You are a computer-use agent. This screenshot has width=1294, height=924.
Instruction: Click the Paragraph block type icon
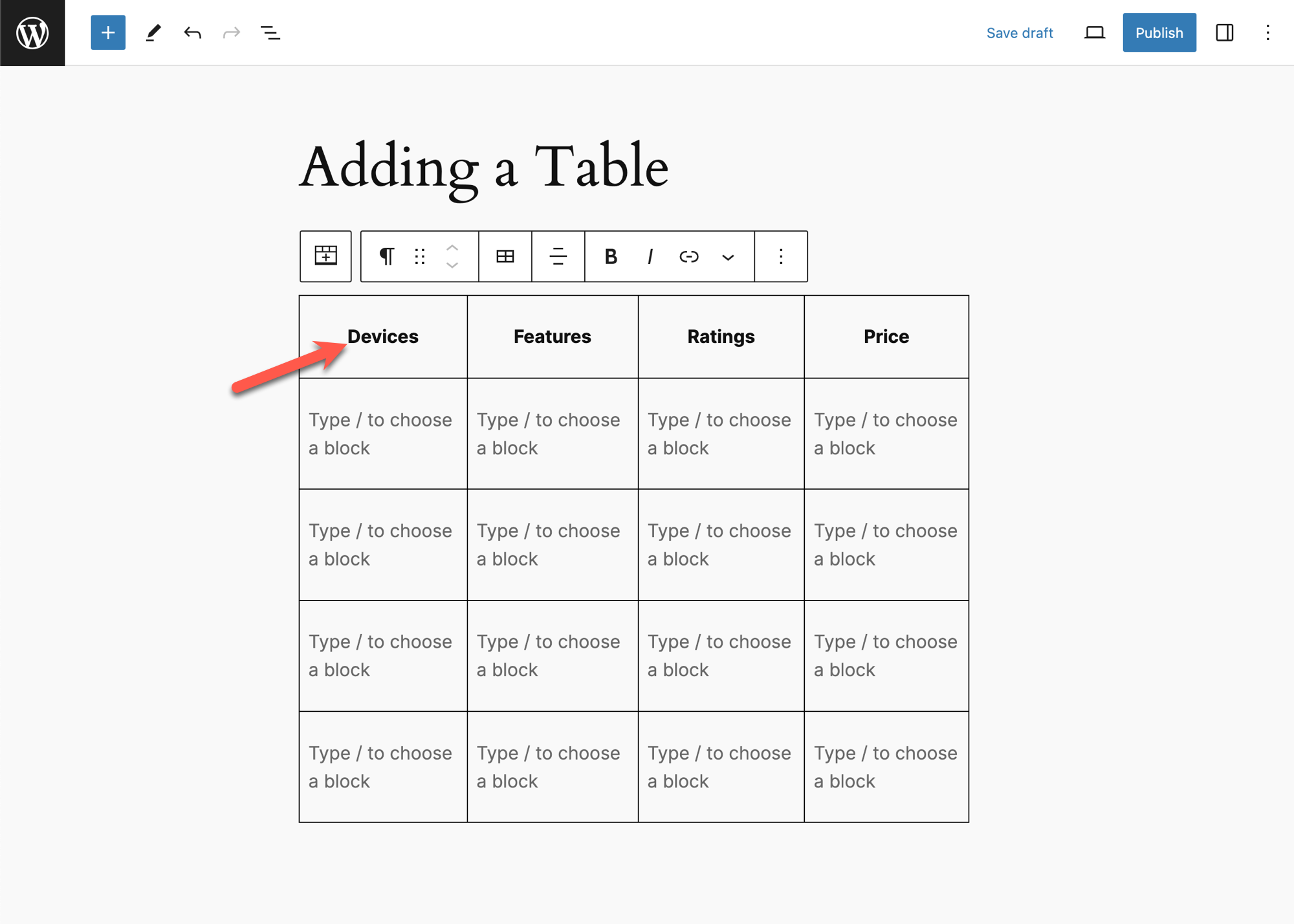[386, 256]
